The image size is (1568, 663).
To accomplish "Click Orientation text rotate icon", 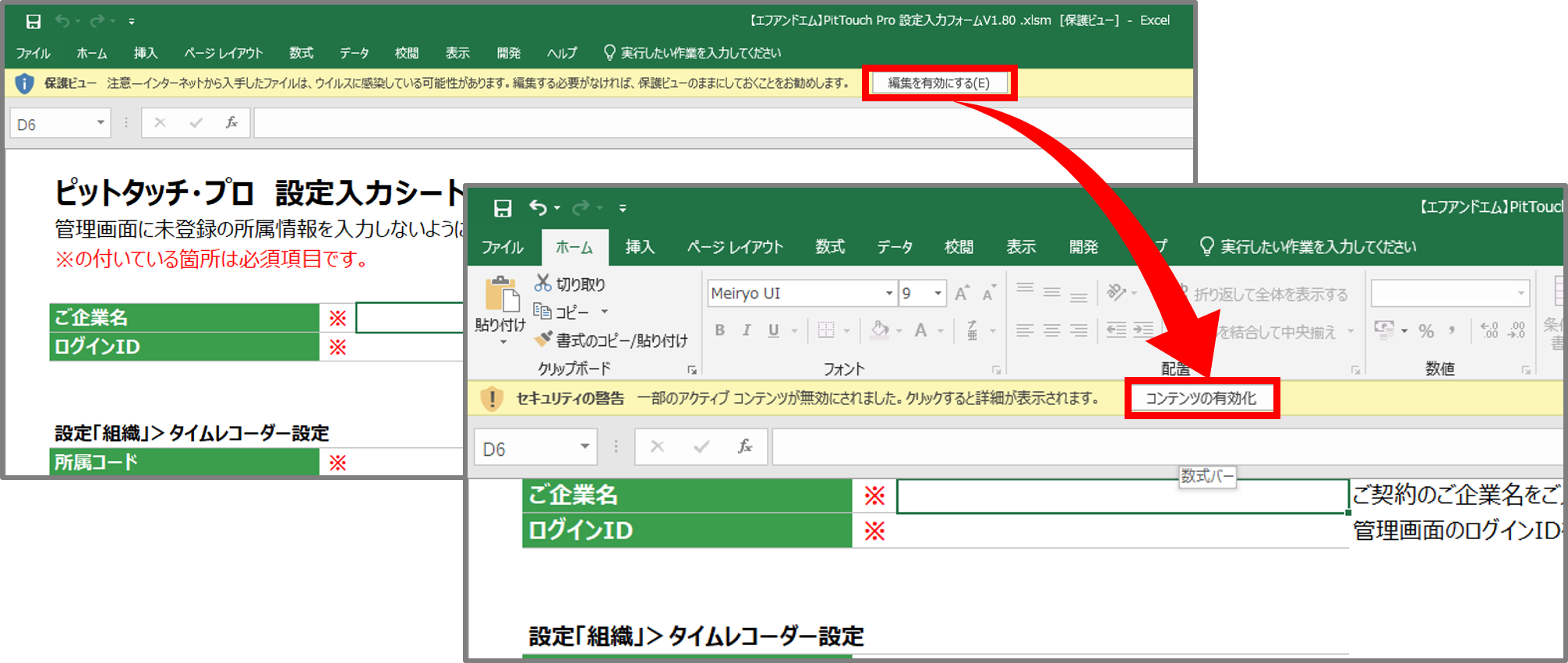I will coord(1116,293).
